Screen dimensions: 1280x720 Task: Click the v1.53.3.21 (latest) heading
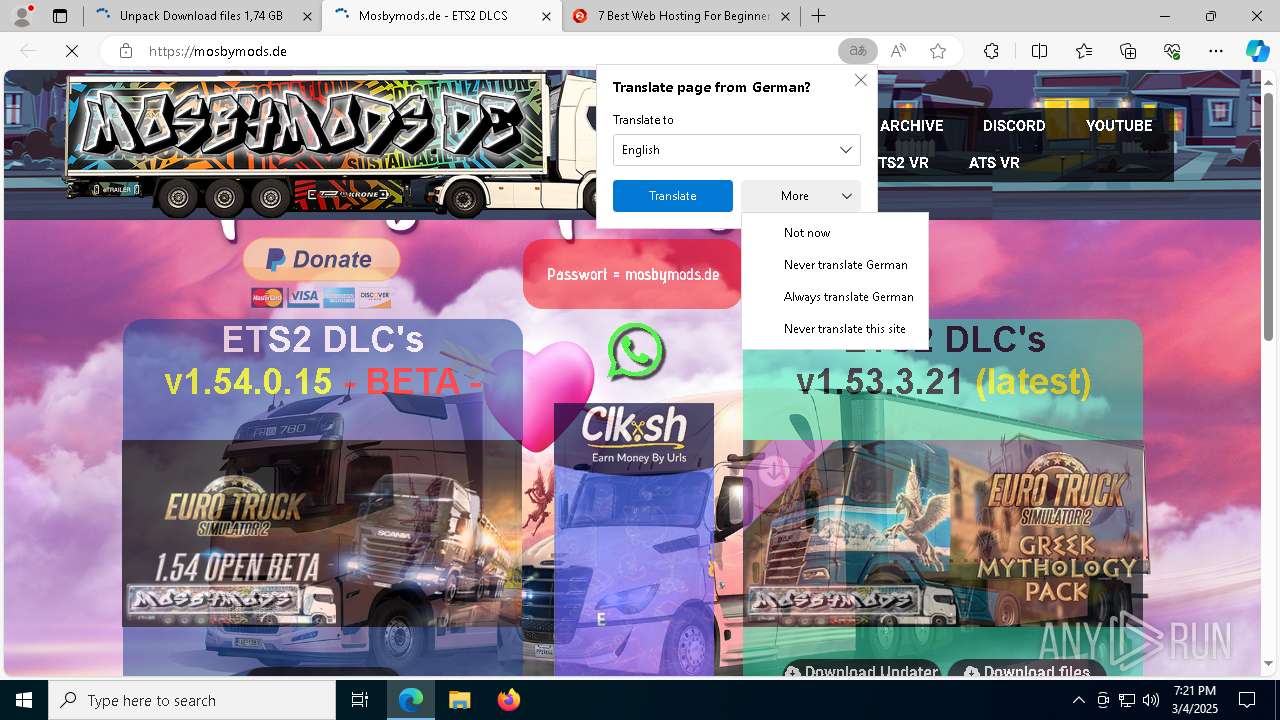(943, 380)
